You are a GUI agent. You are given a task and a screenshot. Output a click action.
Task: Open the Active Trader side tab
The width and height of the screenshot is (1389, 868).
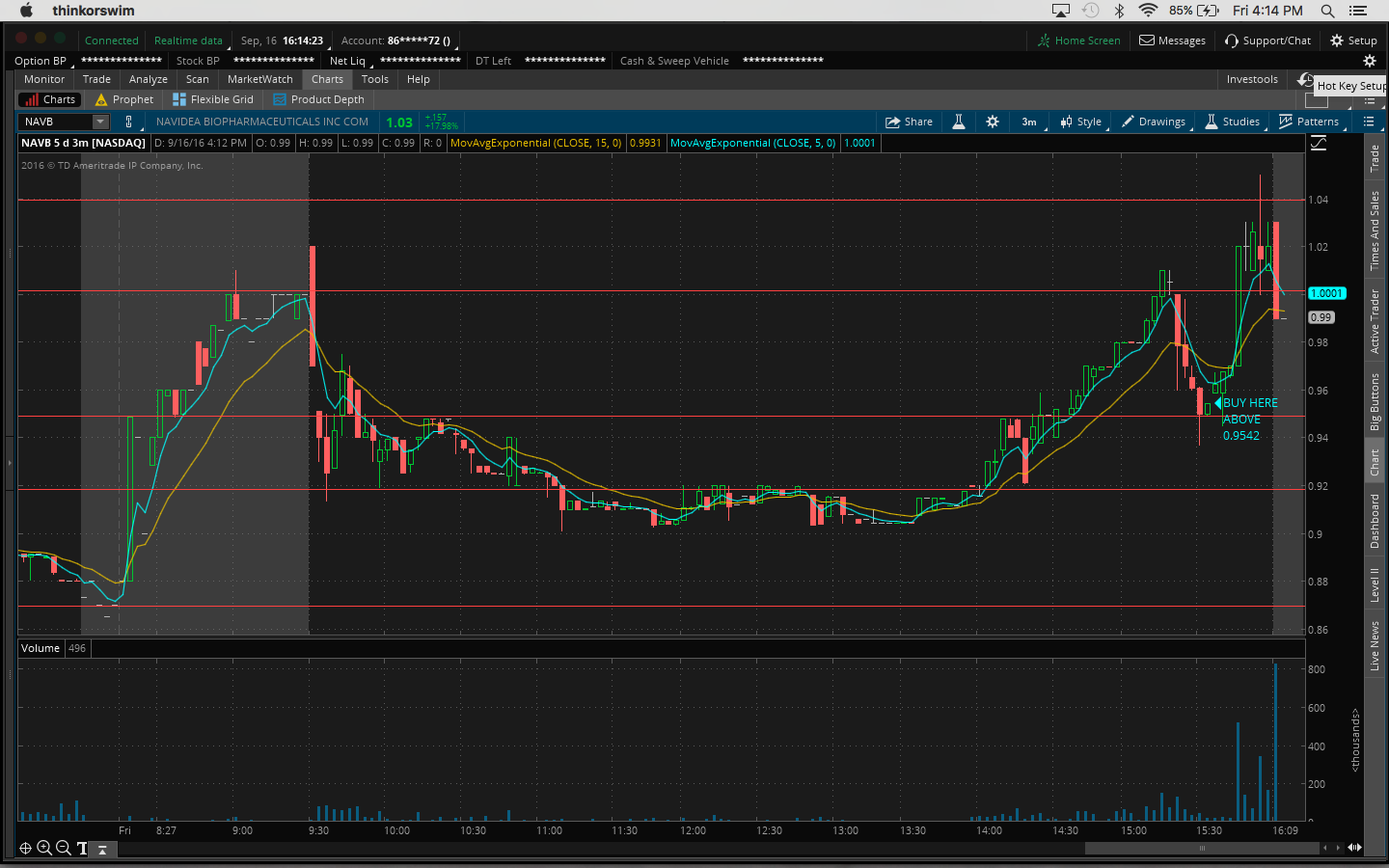tap(1375, 321)
